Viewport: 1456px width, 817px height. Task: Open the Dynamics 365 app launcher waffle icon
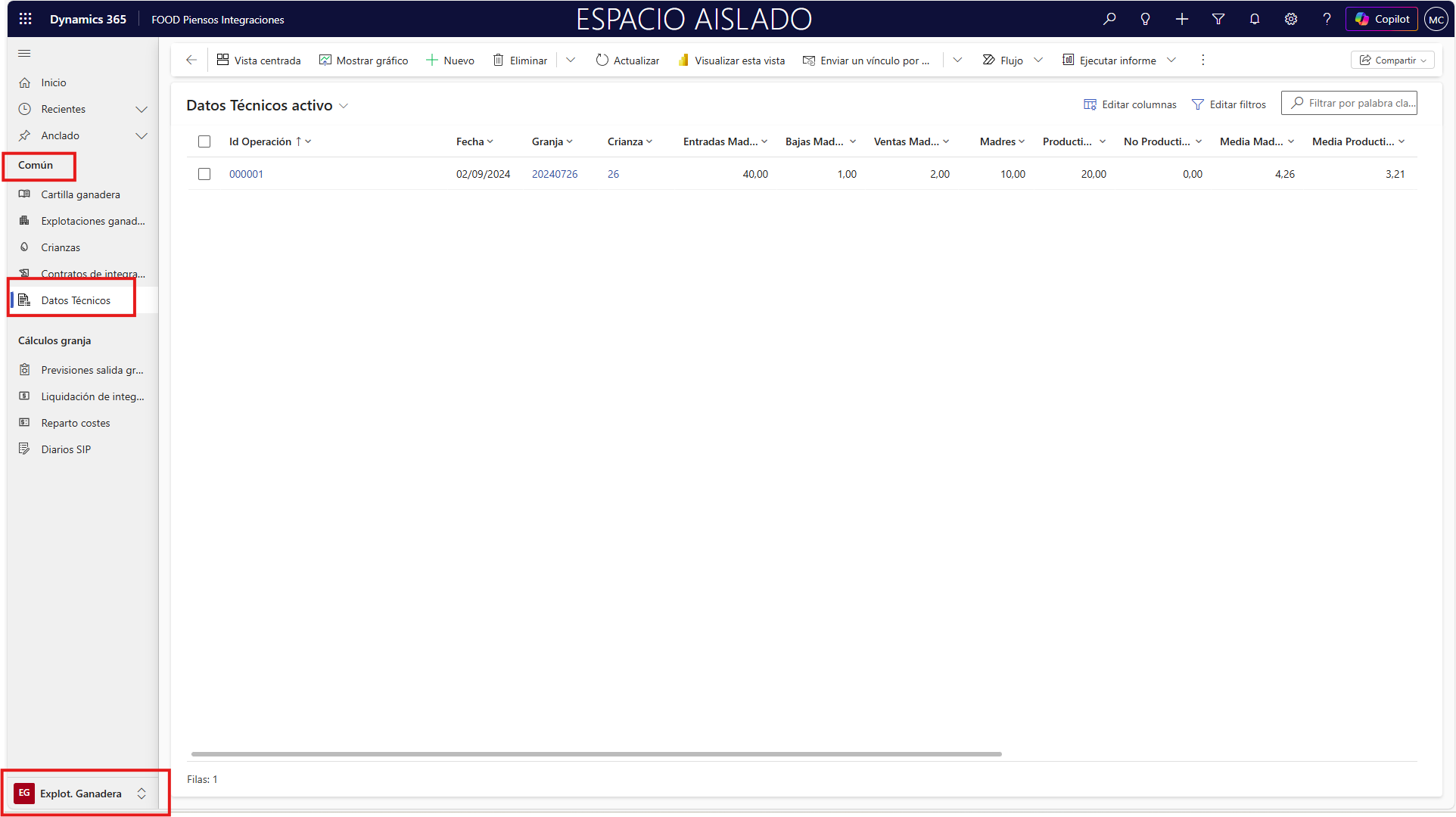25,19
